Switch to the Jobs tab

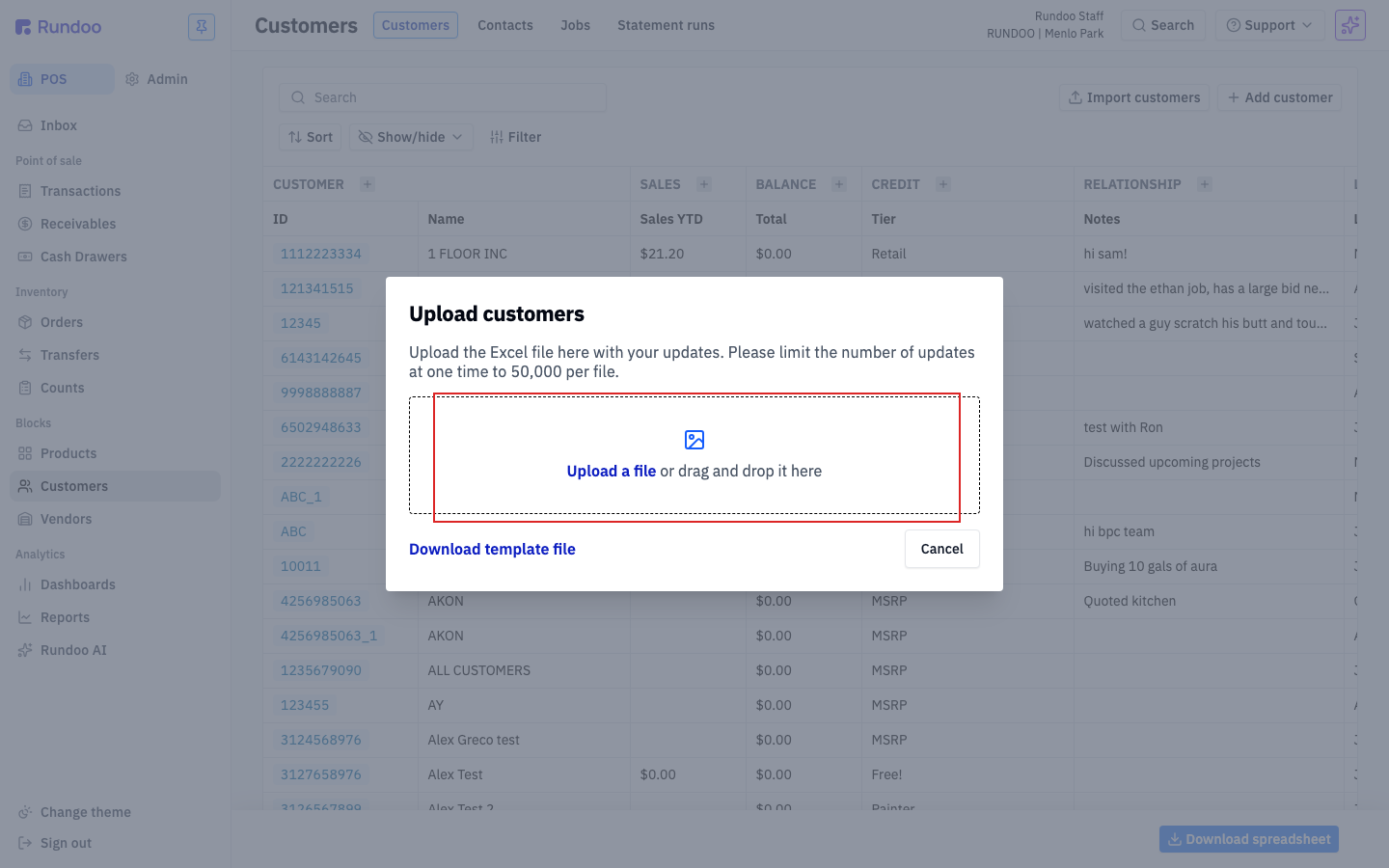click(575, 25)
